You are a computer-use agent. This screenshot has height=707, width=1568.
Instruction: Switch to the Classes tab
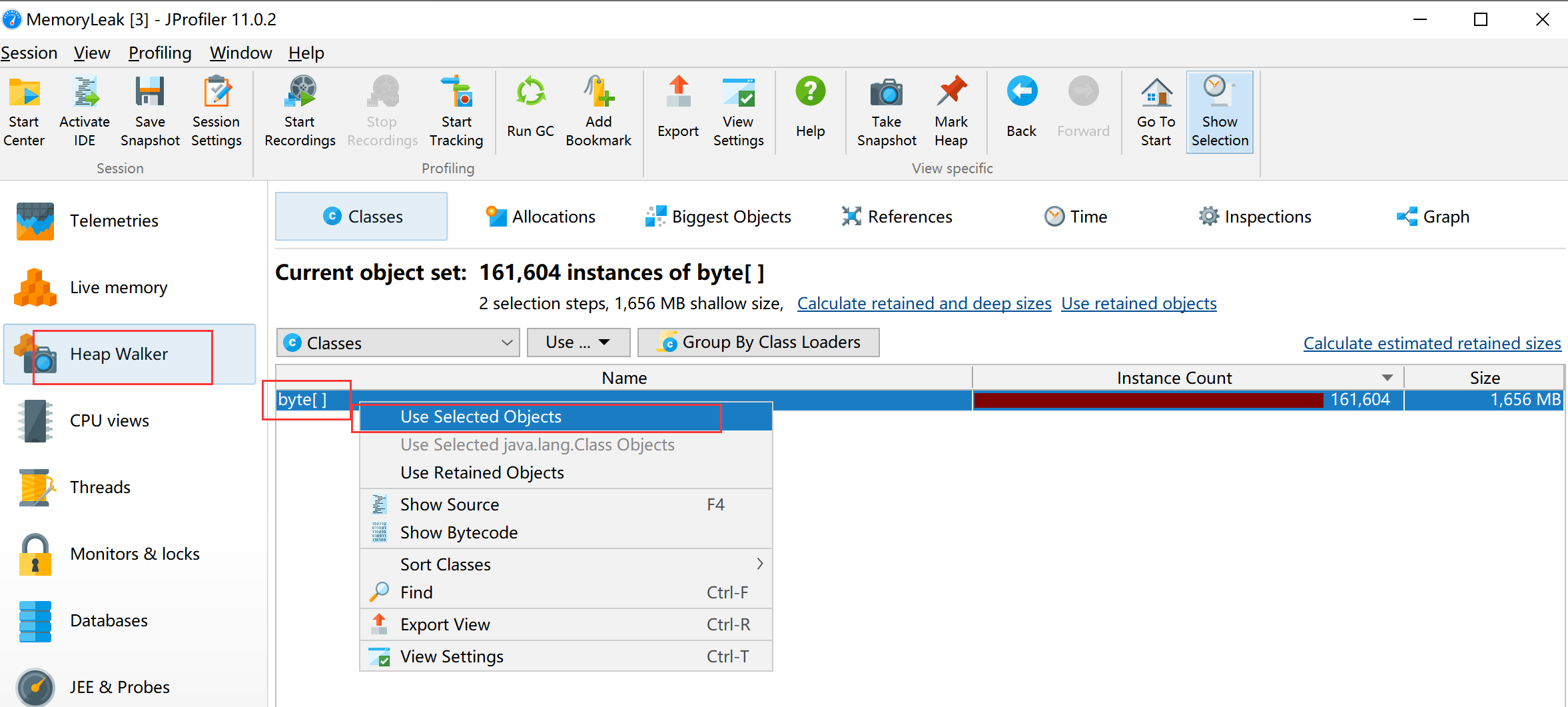(362, 217)
